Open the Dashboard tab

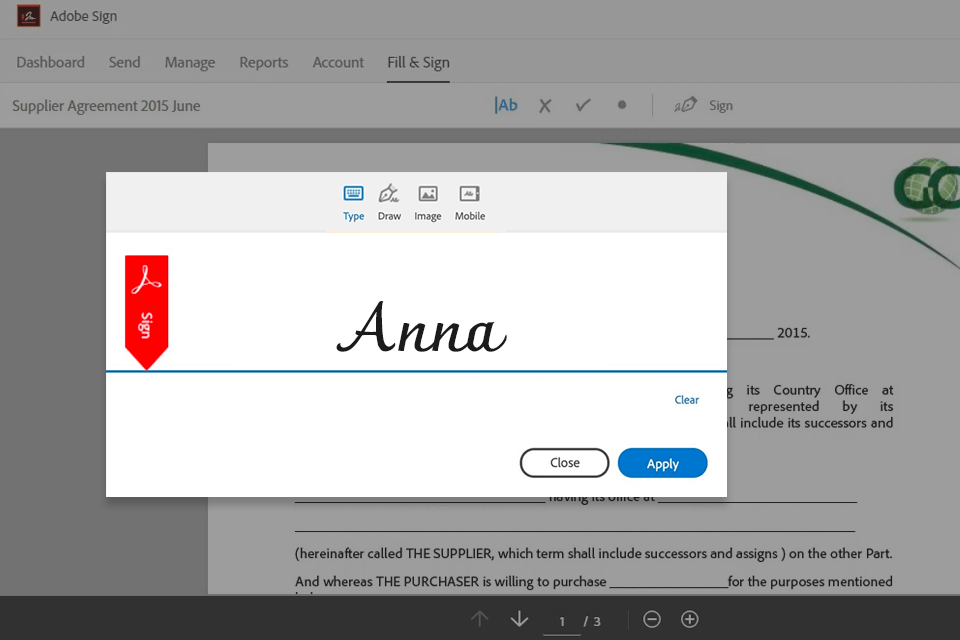50,62
